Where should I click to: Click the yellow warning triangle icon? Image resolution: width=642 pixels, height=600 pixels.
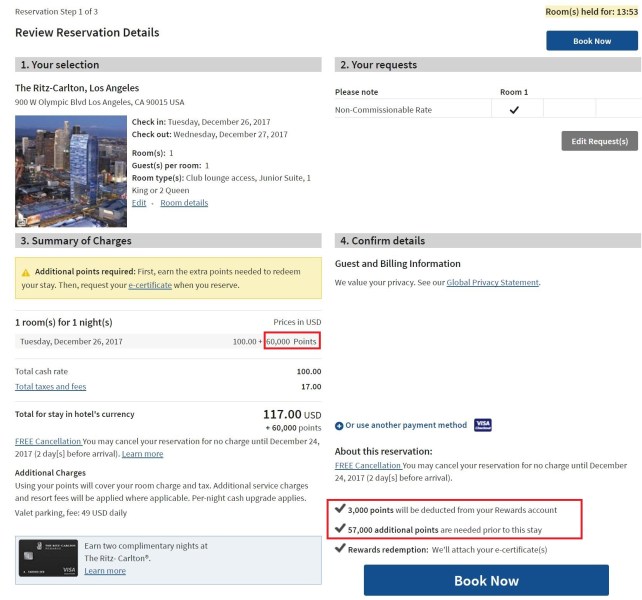(26, 272)
